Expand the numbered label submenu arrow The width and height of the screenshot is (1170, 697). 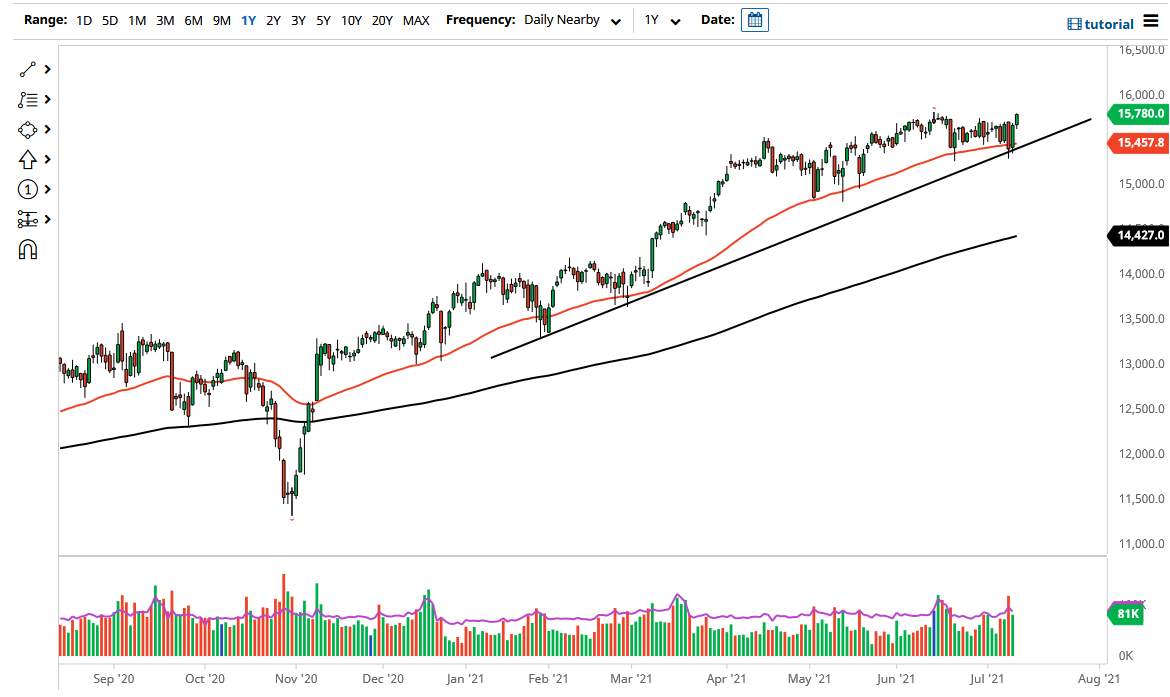point(48,190)
